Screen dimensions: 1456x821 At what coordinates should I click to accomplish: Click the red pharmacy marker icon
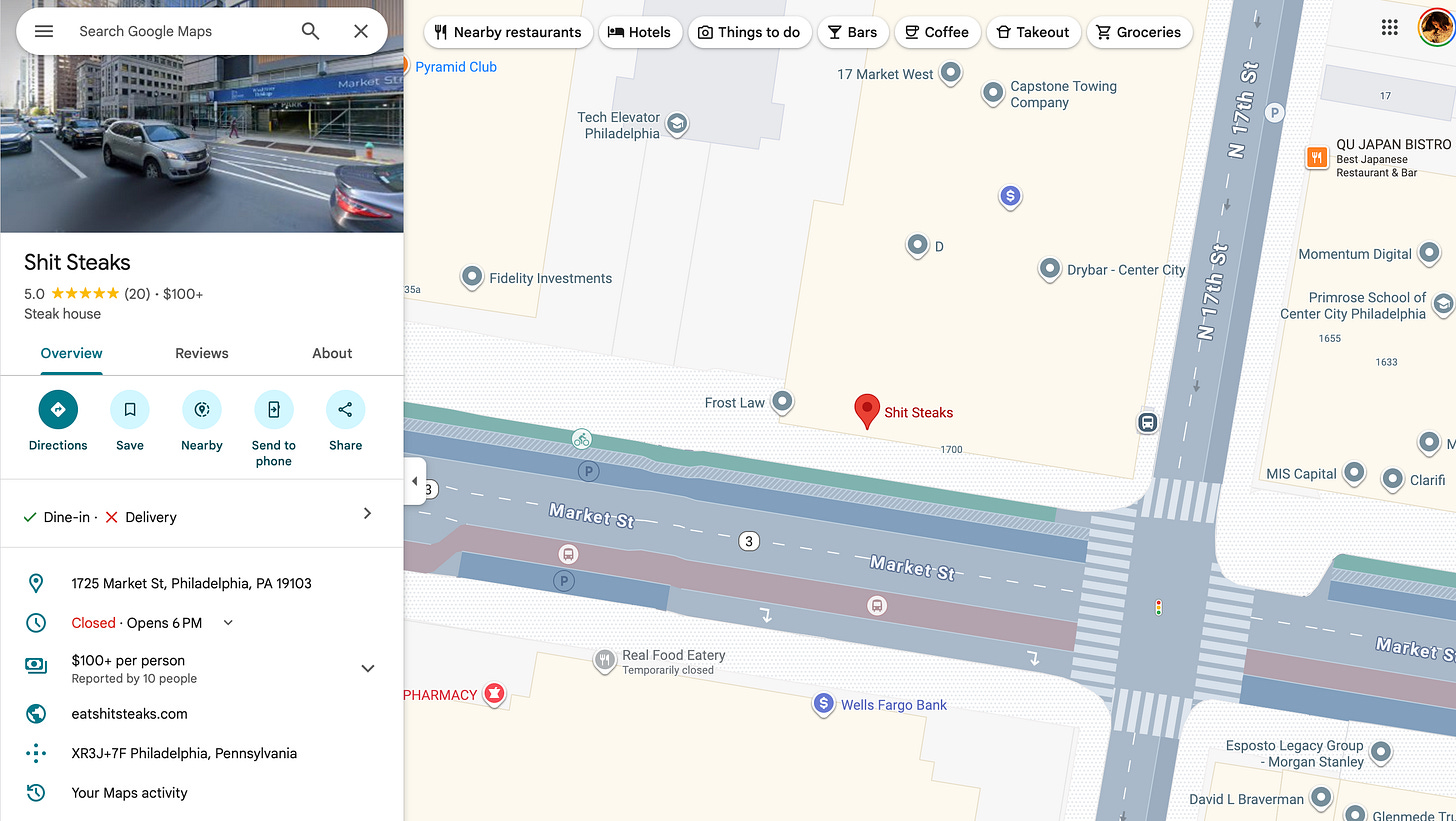tap(493, 693)
